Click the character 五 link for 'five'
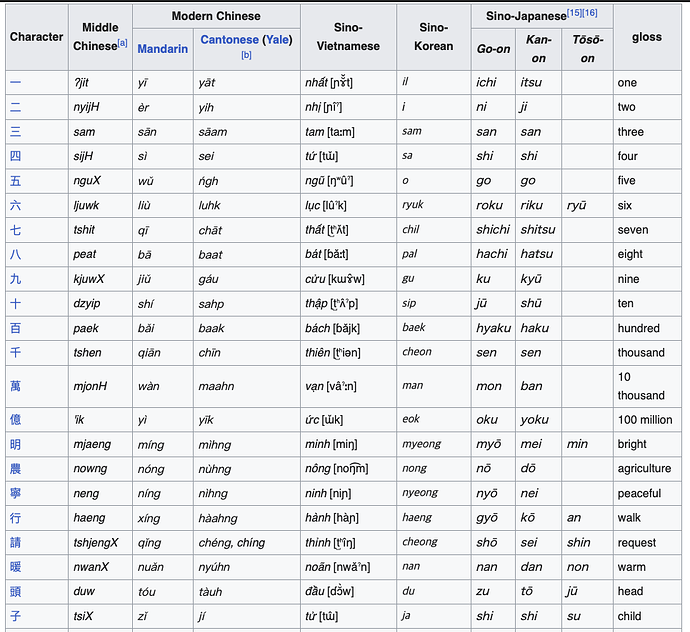This screenshot has height=632, width=690. pos(15,181)
